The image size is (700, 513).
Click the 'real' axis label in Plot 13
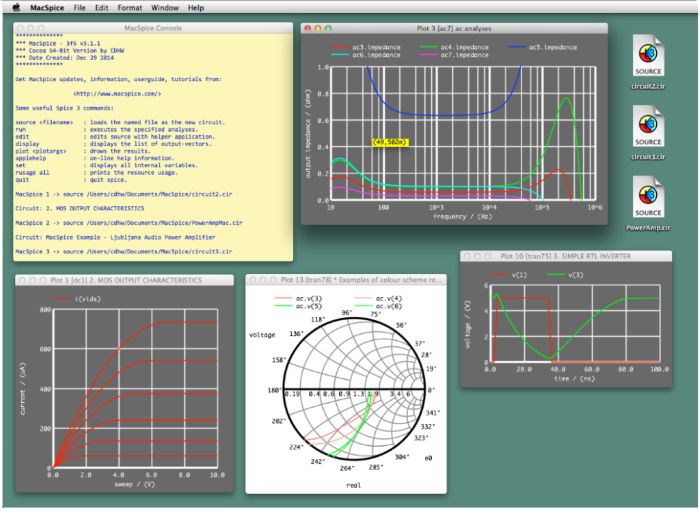[x=354, y=485]
